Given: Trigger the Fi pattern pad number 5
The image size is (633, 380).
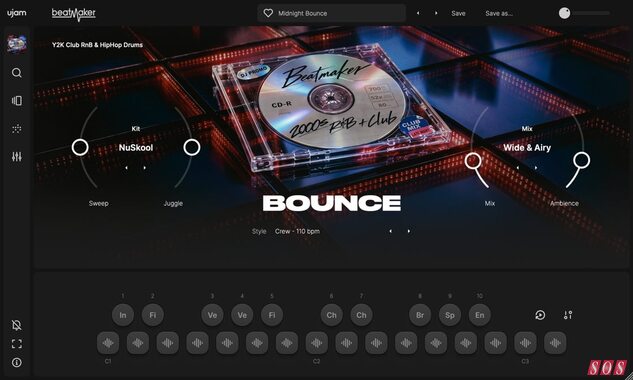Looking at the screenshot, I should pos(272,315).
